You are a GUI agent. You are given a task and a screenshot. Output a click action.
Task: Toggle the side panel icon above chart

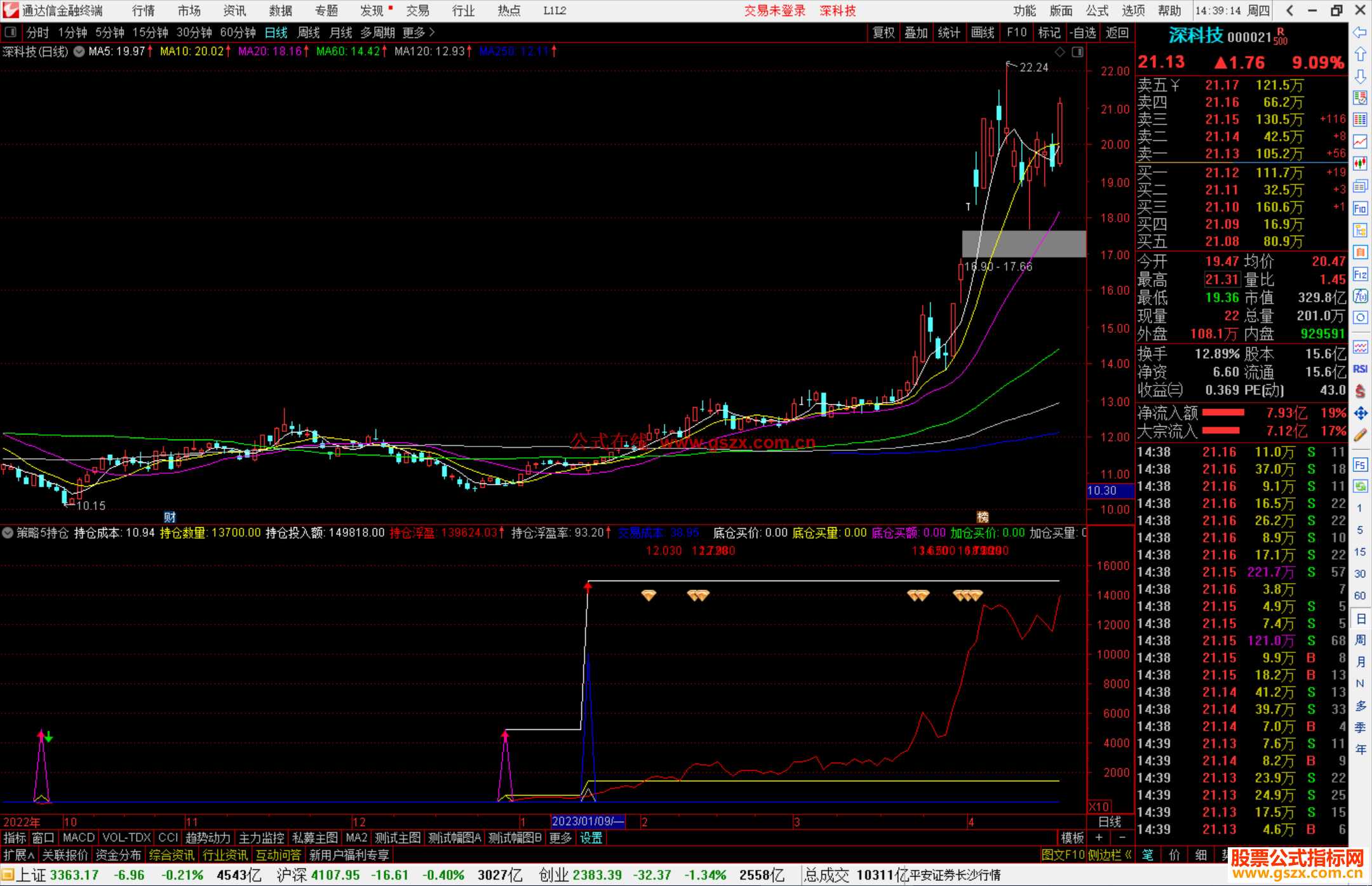[1077, 52]
